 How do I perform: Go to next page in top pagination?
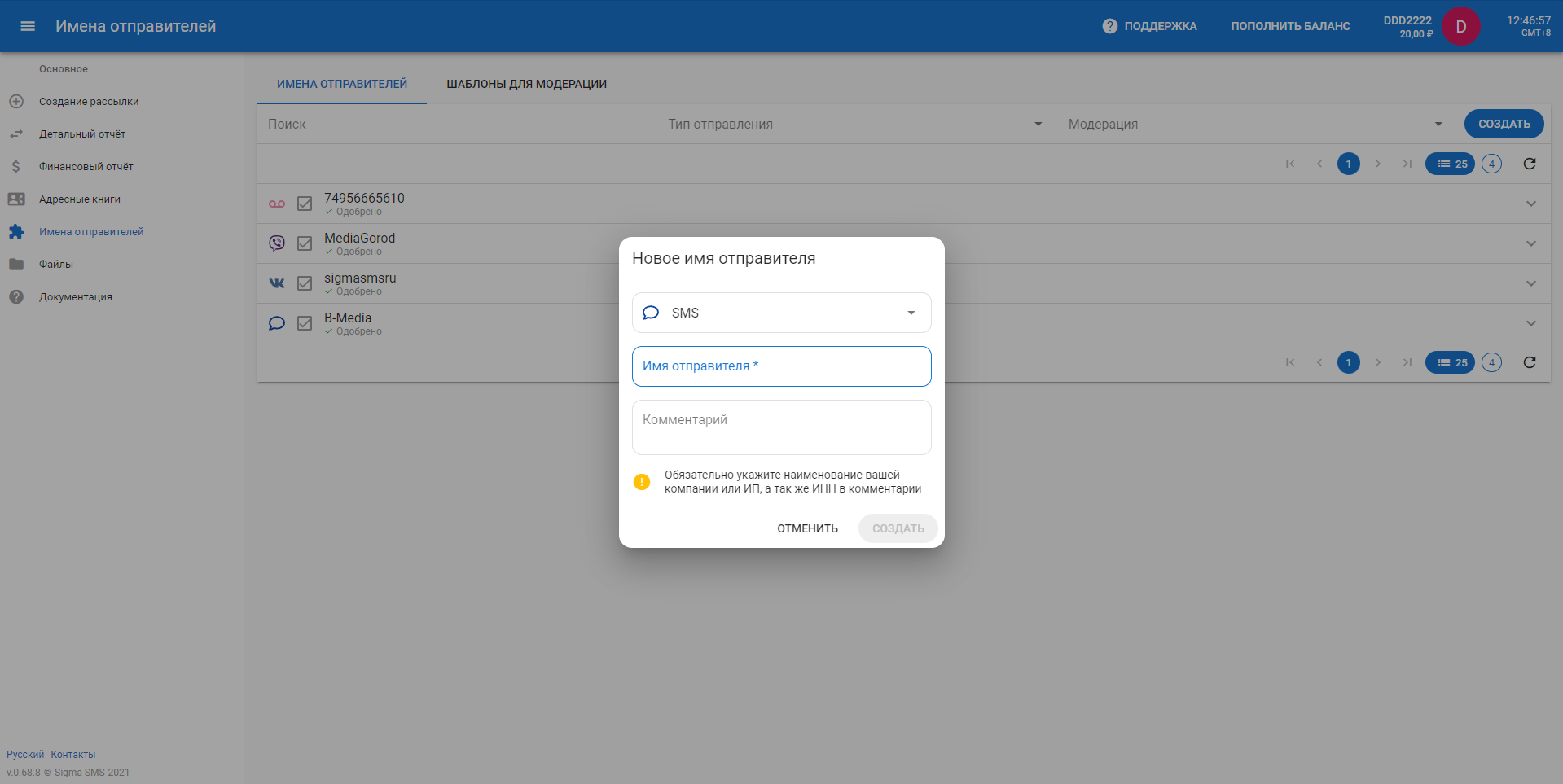pyautogui.click(x=1378, y=164)
